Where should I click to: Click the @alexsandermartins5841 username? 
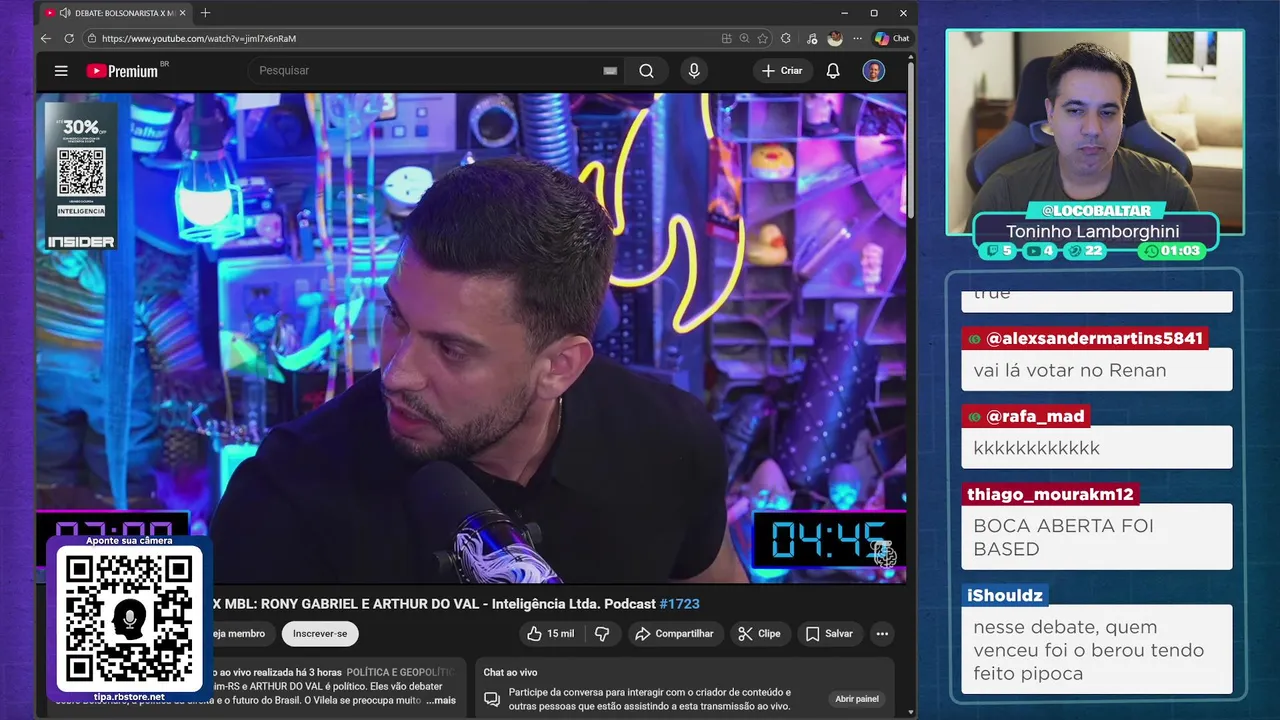1094,338
